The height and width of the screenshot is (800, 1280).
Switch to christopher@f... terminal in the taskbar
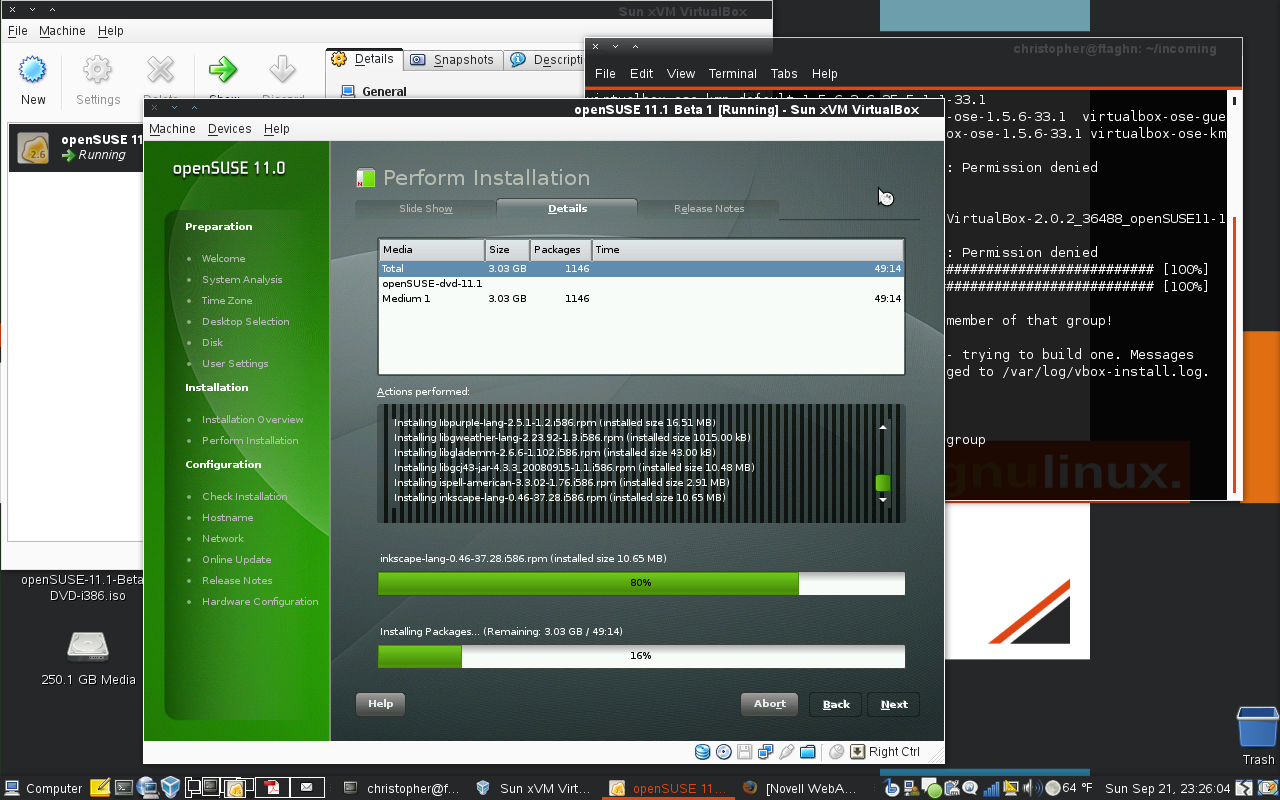click(x=401, y=788)
